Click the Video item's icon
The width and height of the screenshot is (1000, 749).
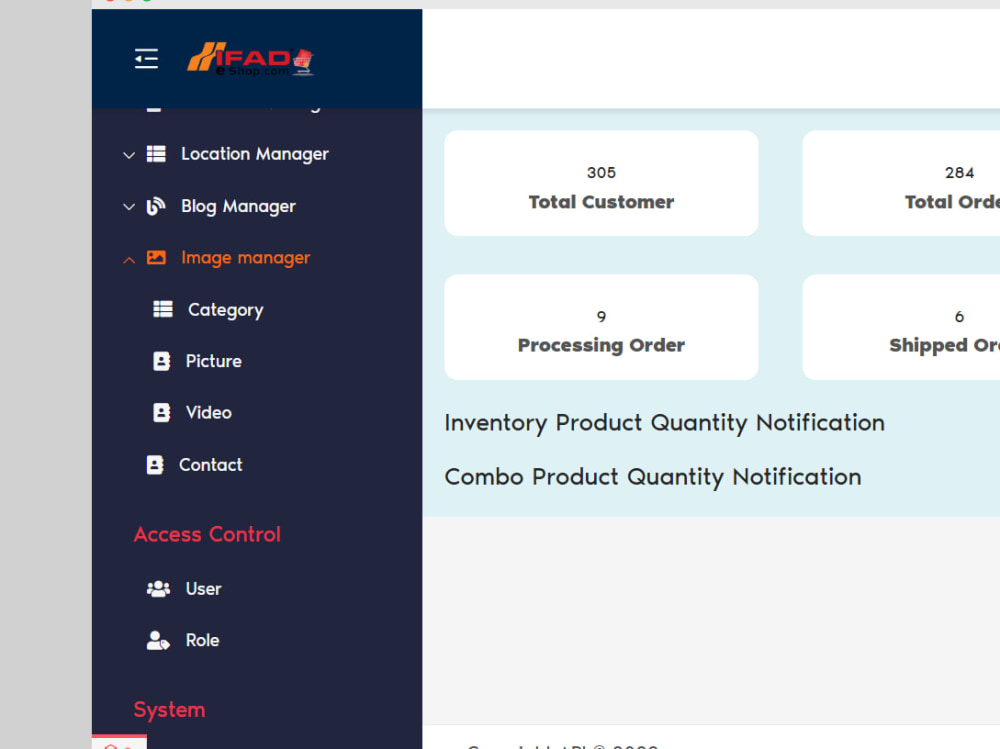(x=162, y=413)
